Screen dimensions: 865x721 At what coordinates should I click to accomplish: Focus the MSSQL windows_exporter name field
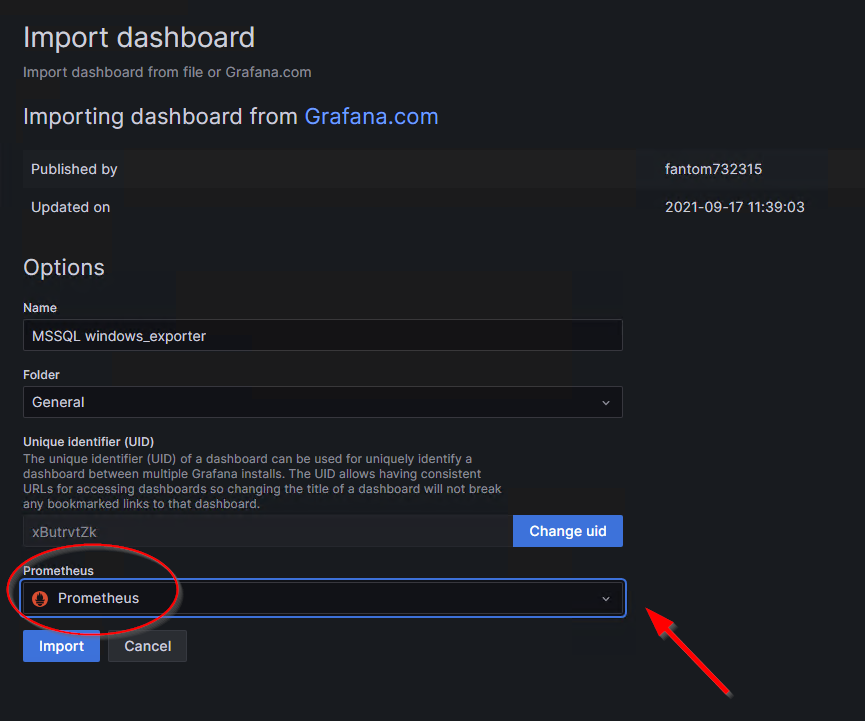tap(322, 336)
